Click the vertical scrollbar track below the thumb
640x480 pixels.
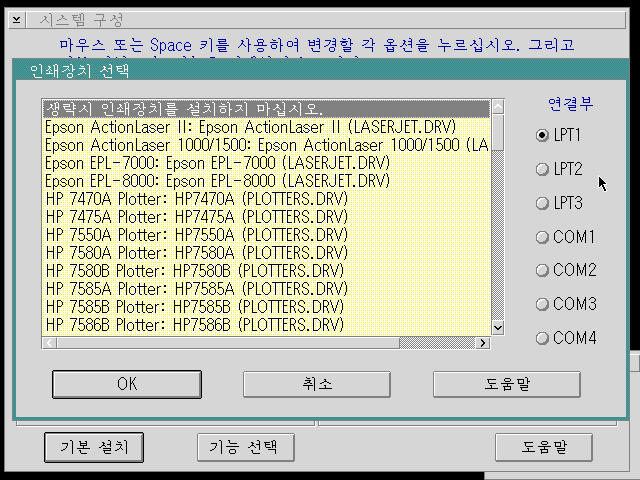tap(498, 236)
